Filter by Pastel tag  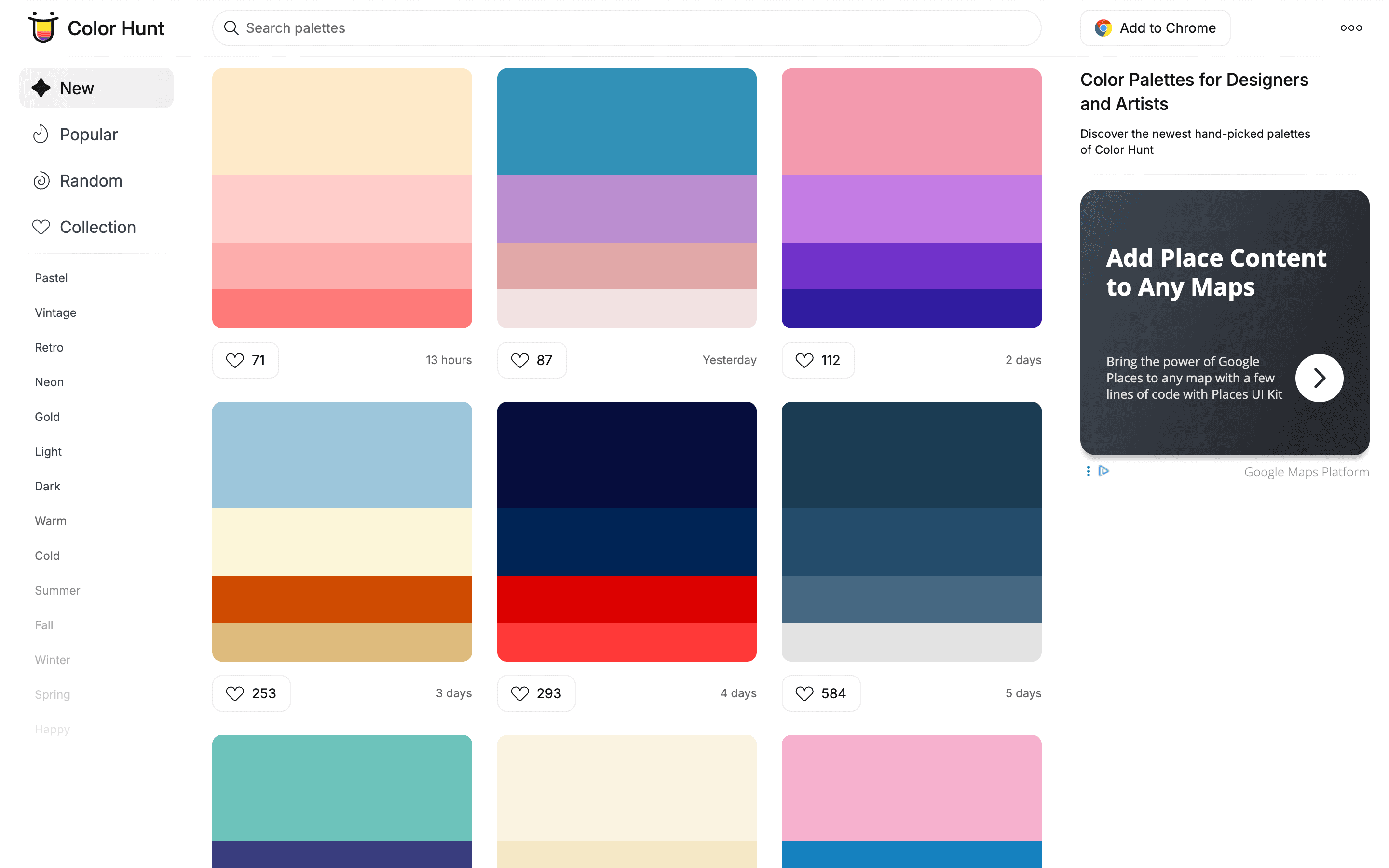(x=51, y=278)
